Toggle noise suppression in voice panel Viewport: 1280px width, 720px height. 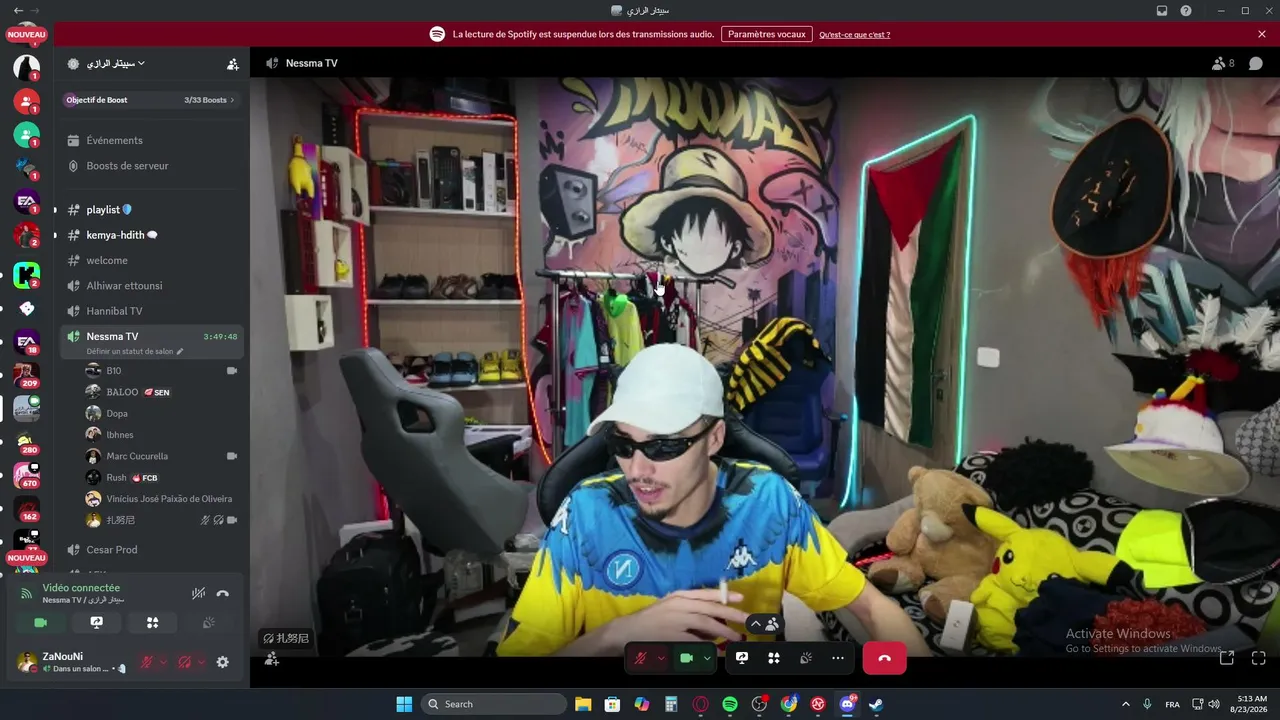tap(199, 594)
